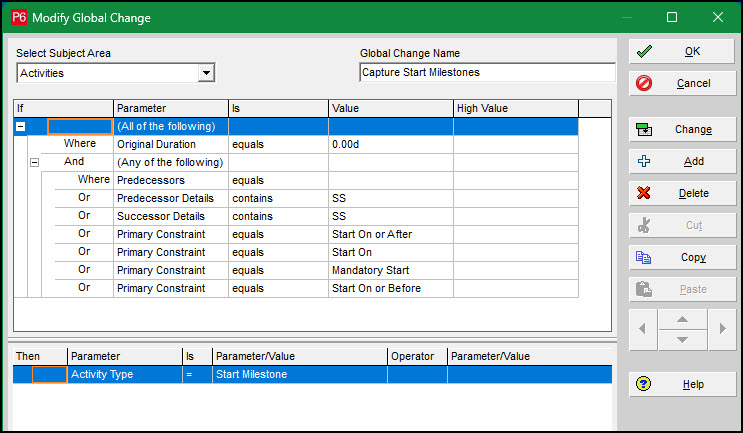Click the Copy icon
The width and height of the screenshot is (743, 433).
pyautogui.click(x=643, y=257)
